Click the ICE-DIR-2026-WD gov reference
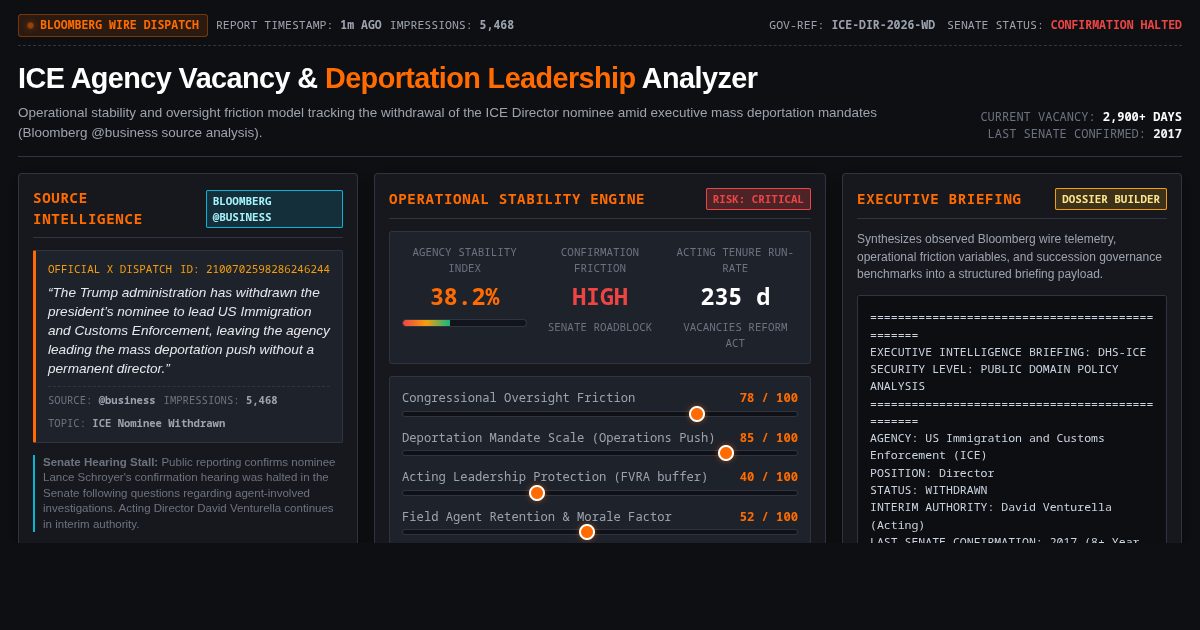1200x630 pixels. tap(883, 25)
